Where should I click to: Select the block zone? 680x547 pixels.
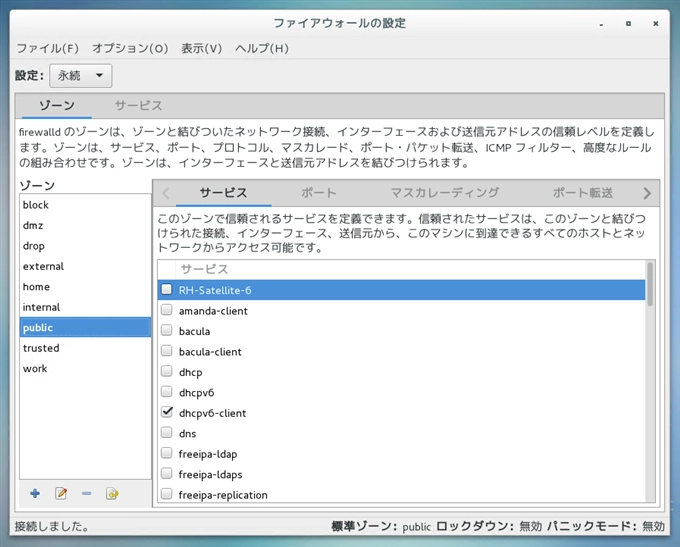click(x=85, y=205)
